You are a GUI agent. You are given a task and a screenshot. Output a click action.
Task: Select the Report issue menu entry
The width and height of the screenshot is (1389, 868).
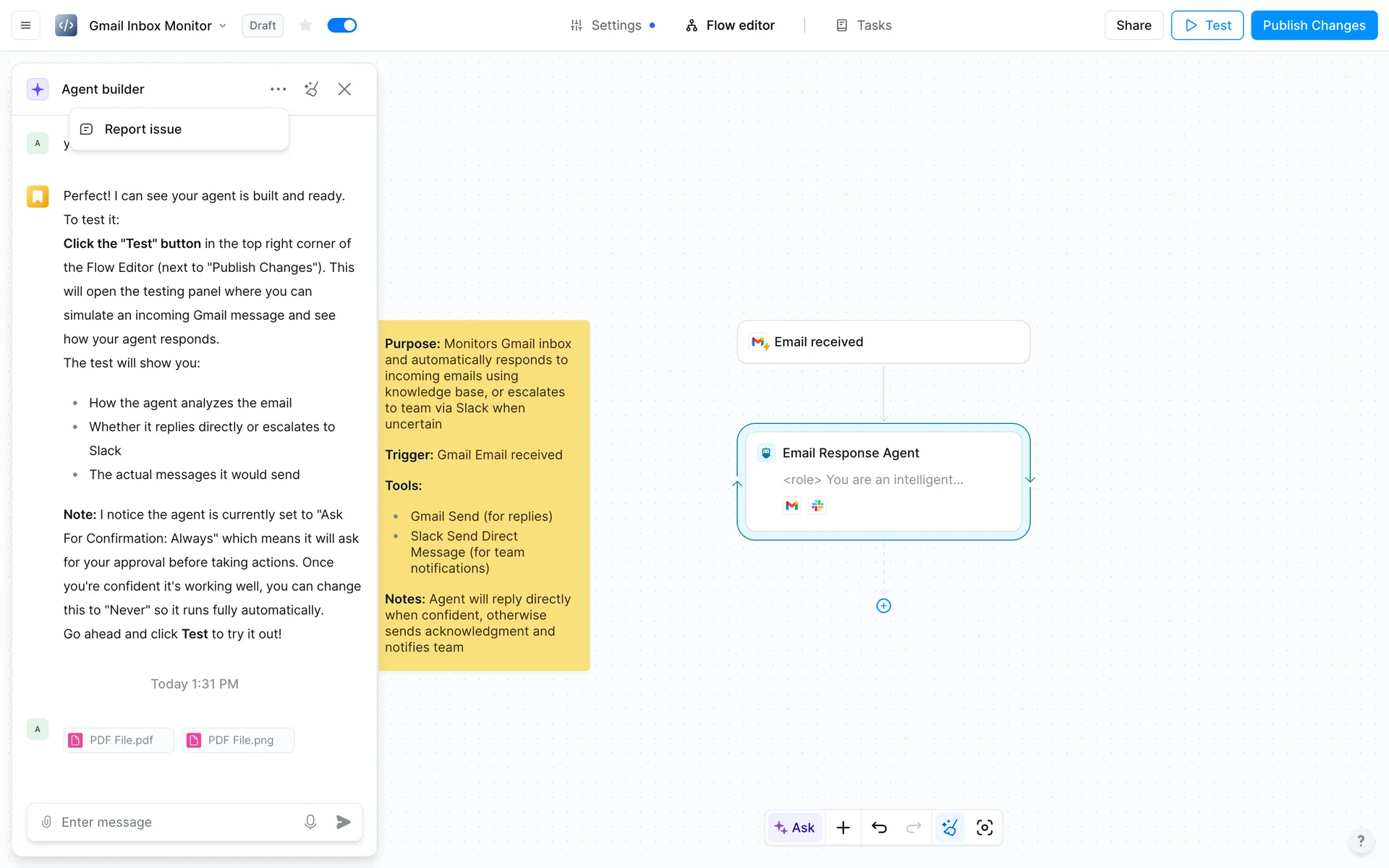143,129
